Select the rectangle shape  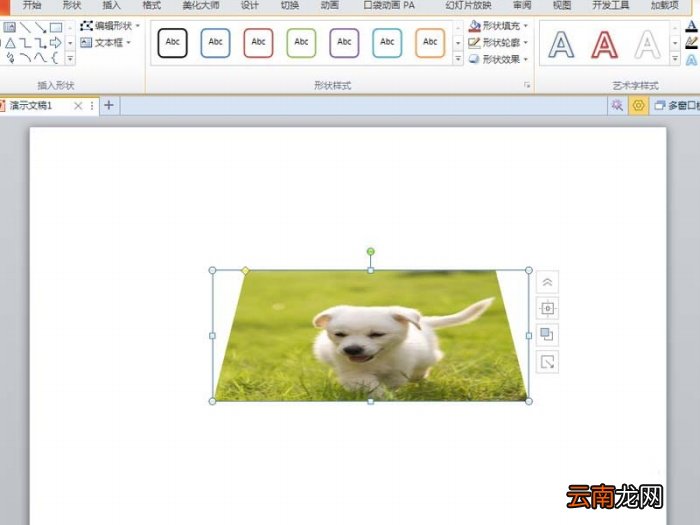coord(56,28)
